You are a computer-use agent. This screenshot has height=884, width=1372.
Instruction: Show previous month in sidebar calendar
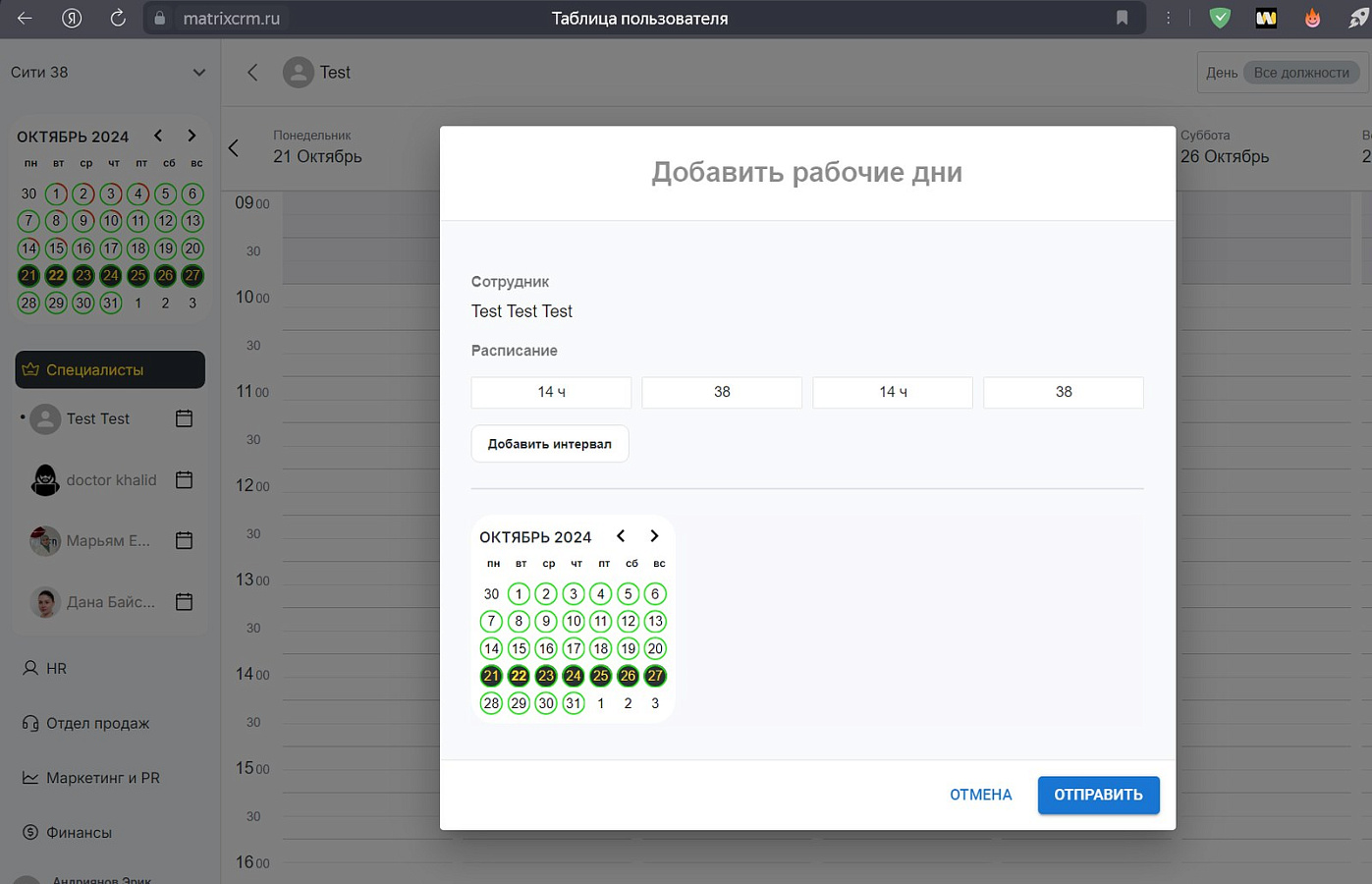(x=158, y=136)
